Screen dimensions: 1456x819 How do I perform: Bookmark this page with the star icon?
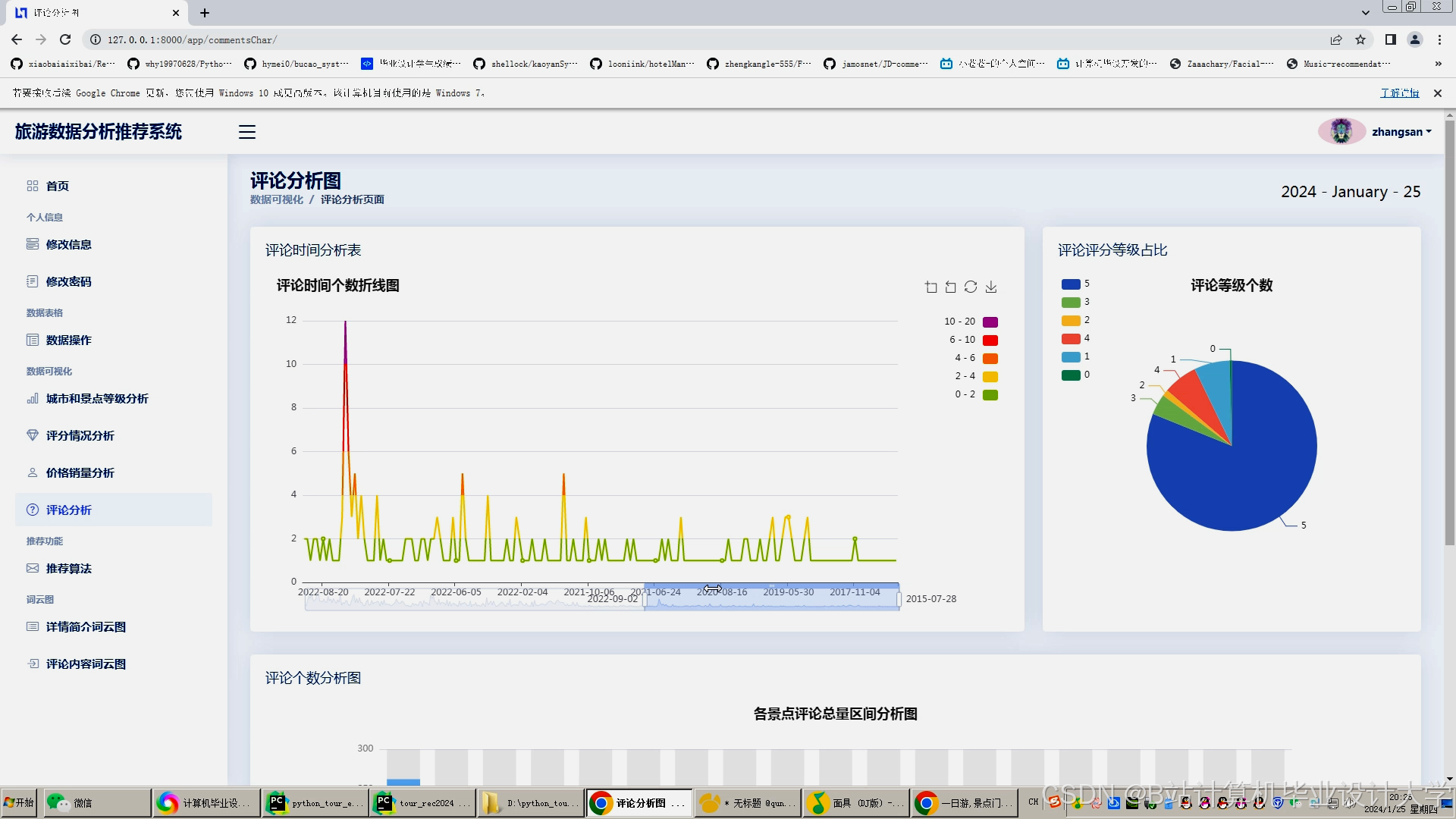tap(1360, 39)
